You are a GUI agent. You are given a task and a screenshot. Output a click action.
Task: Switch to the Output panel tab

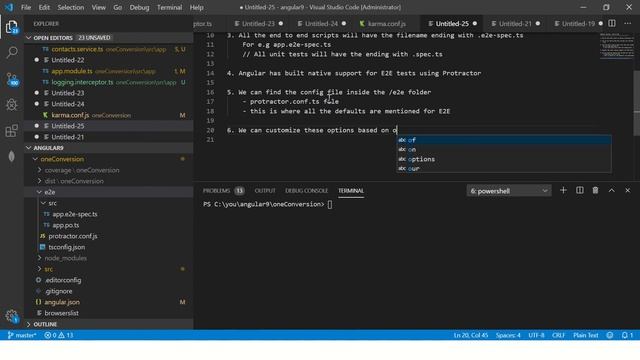pyautogui.click(x=265, y=191)
